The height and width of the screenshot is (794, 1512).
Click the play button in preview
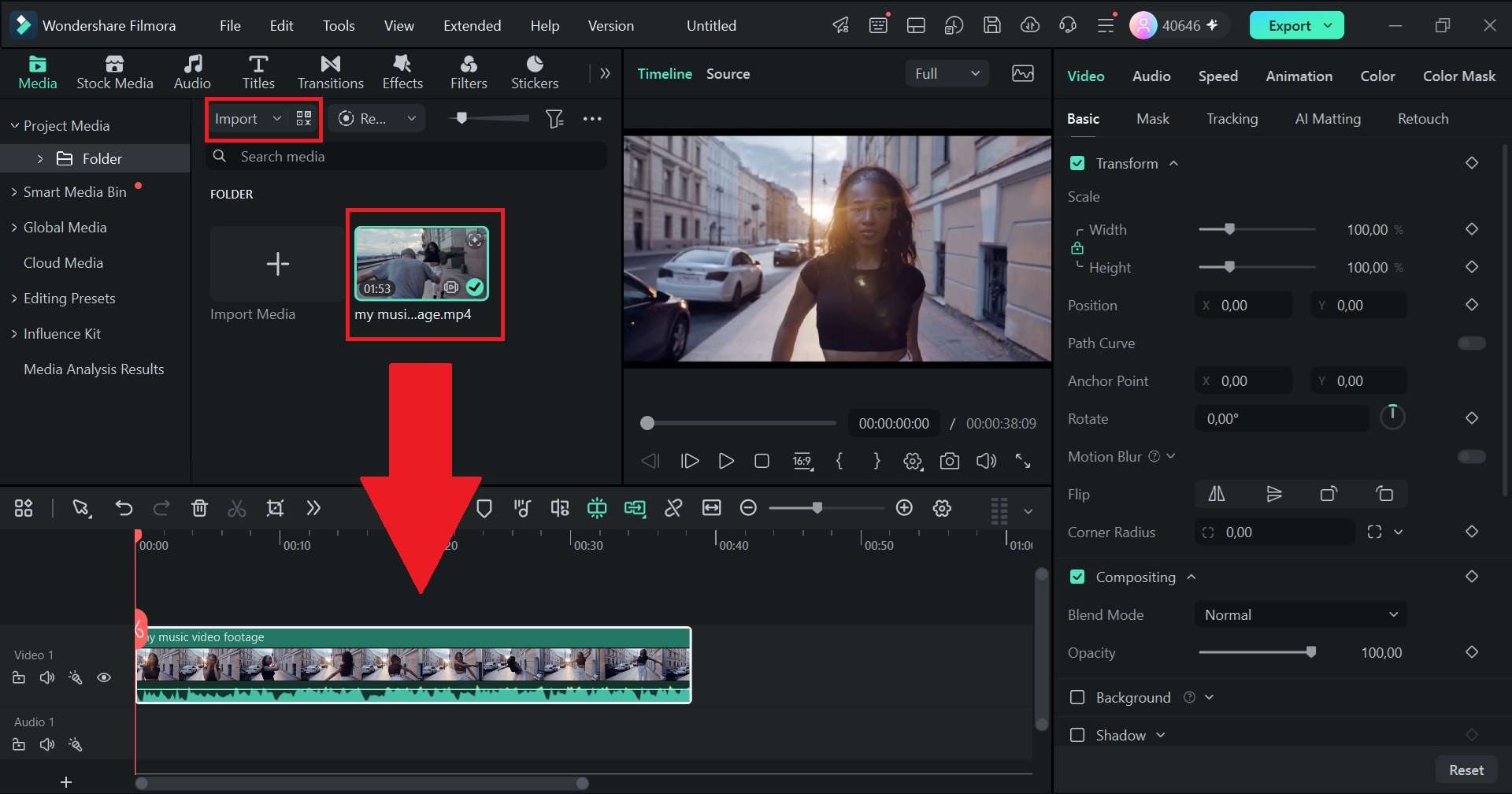pos(726,461)
